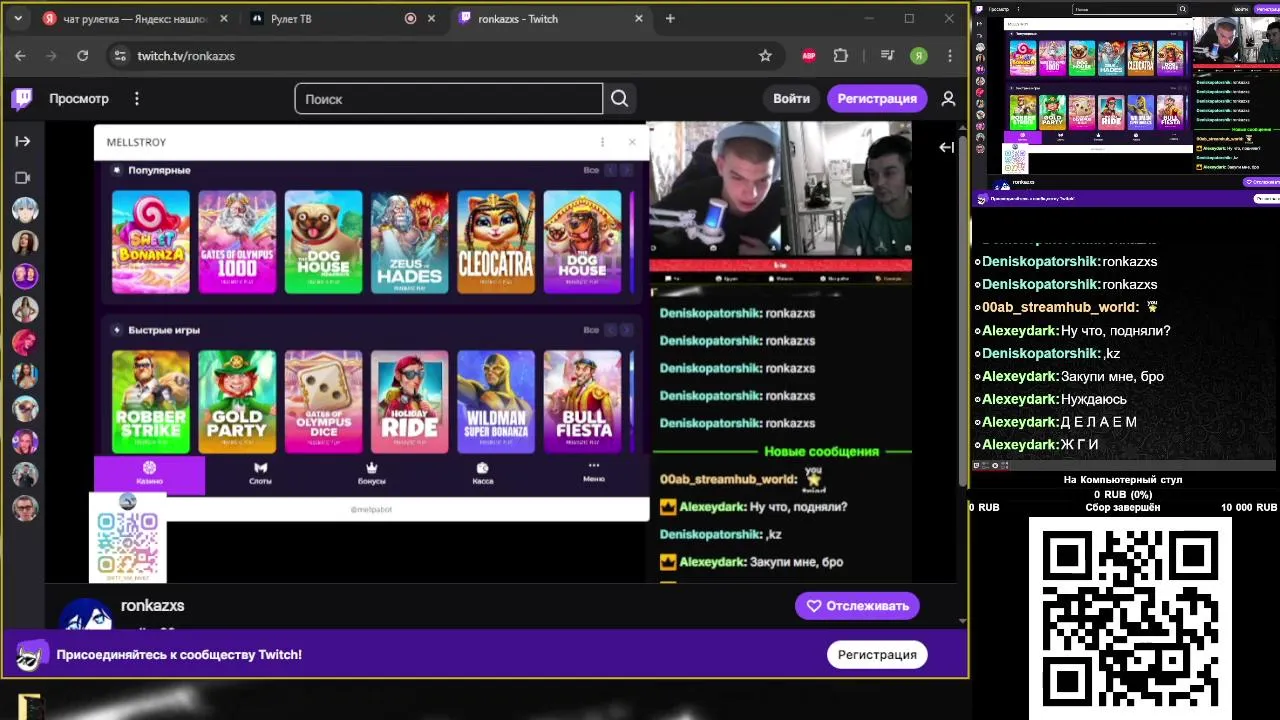Click the Twitch page scrollbar down arrow
Viewport: 1280px width, 720px height.
point(962,620)
